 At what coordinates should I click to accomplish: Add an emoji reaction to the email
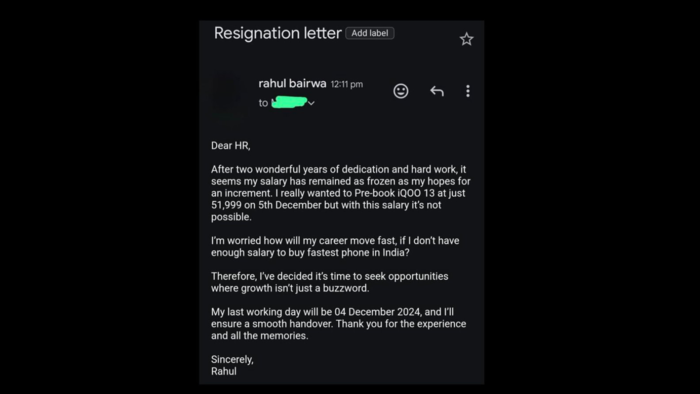coord(400,91)
